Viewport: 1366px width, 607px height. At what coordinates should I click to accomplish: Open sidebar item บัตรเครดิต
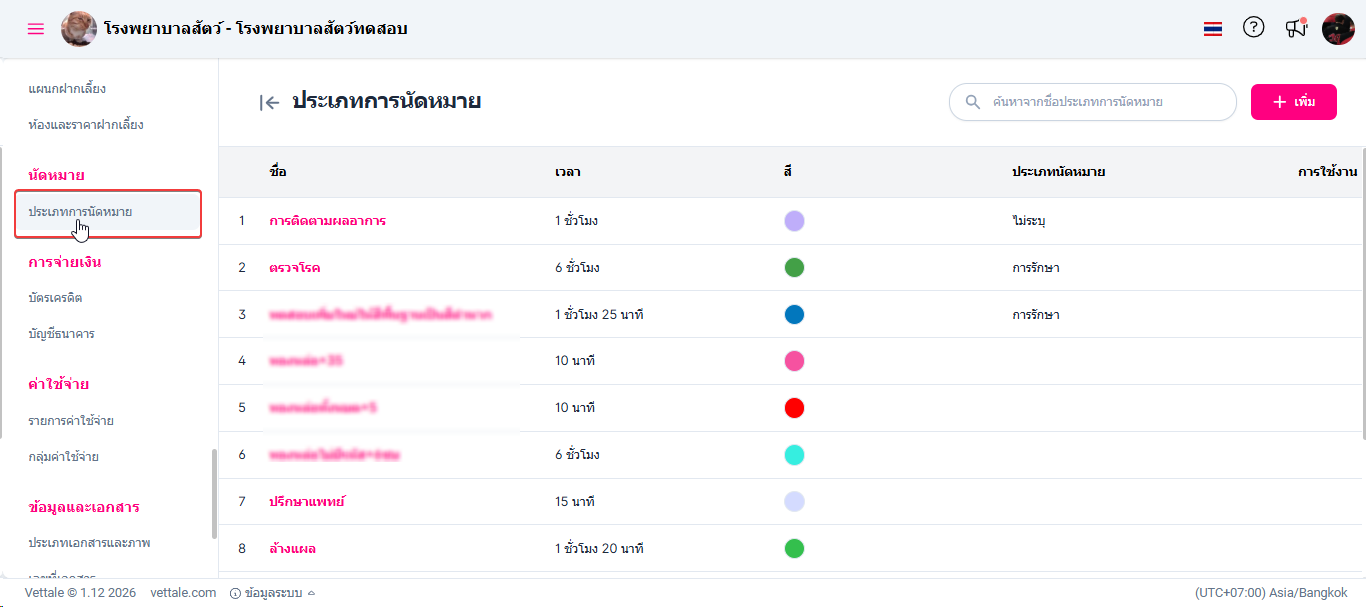55,298
